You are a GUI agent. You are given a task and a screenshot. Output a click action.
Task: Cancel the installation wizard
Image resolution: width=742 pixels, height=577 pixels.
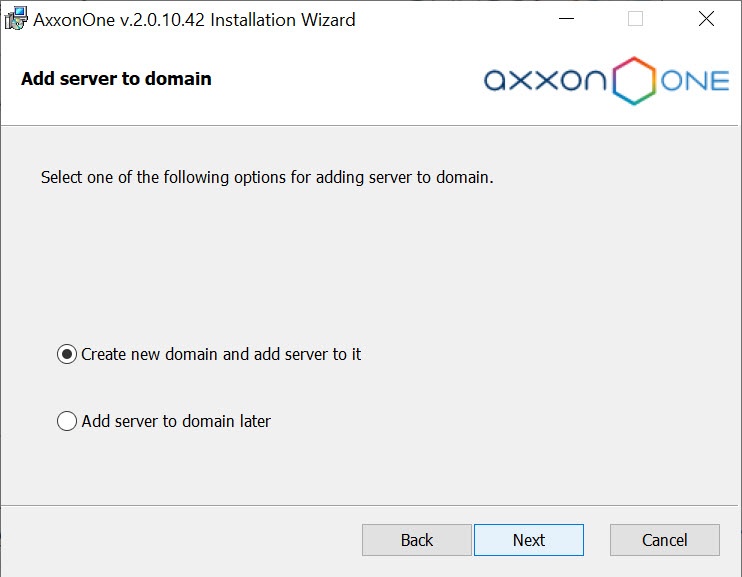point(664,540)
